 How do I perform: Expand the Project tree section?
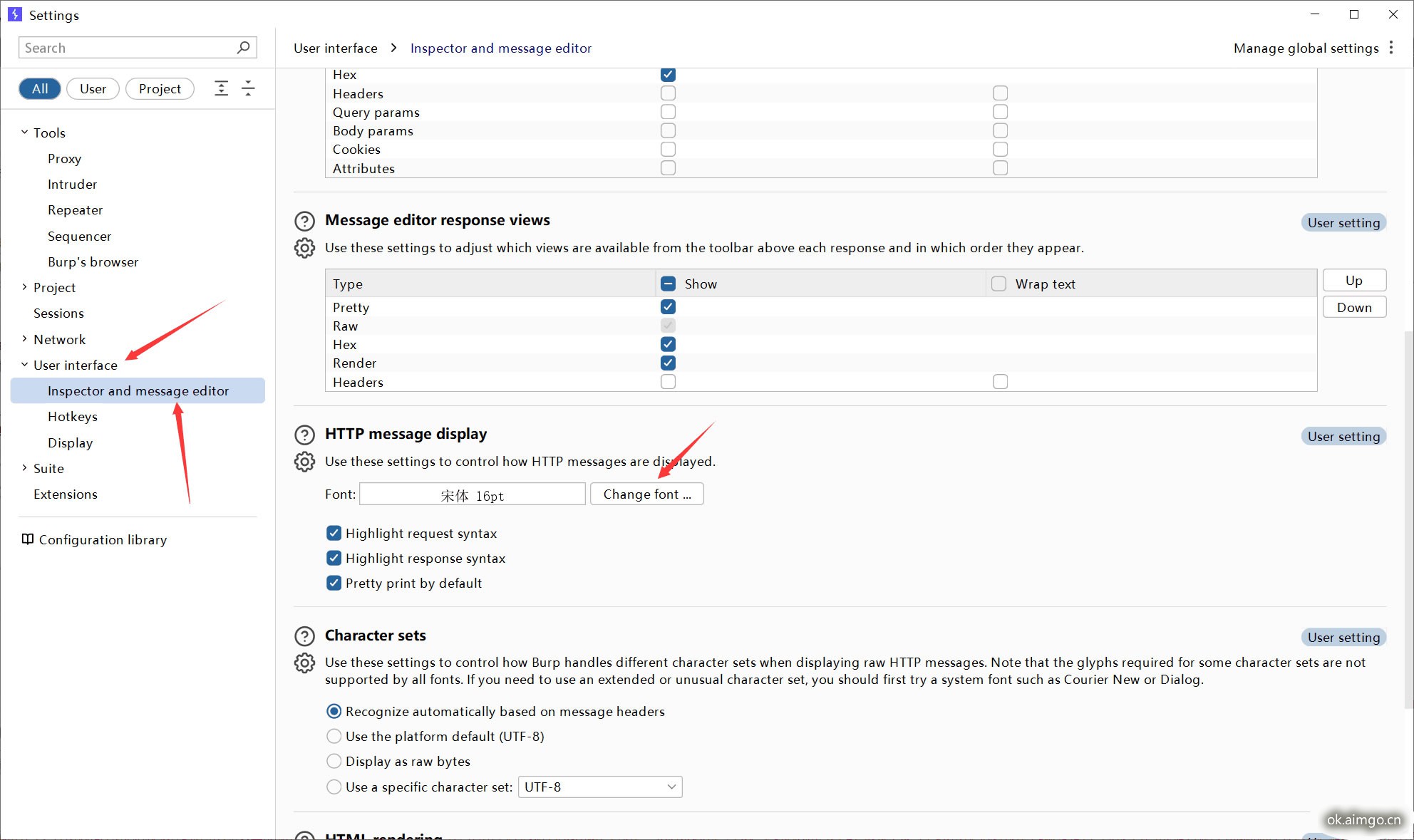pos(24,287)
